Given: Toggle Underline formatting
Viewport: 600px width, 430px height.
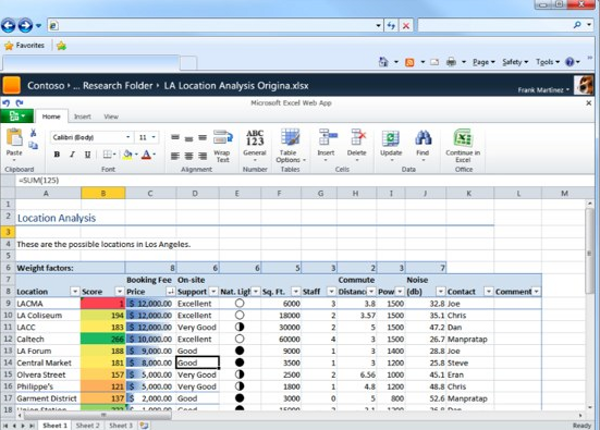Looking at the screenshot, I should click(x=88, y=154).
